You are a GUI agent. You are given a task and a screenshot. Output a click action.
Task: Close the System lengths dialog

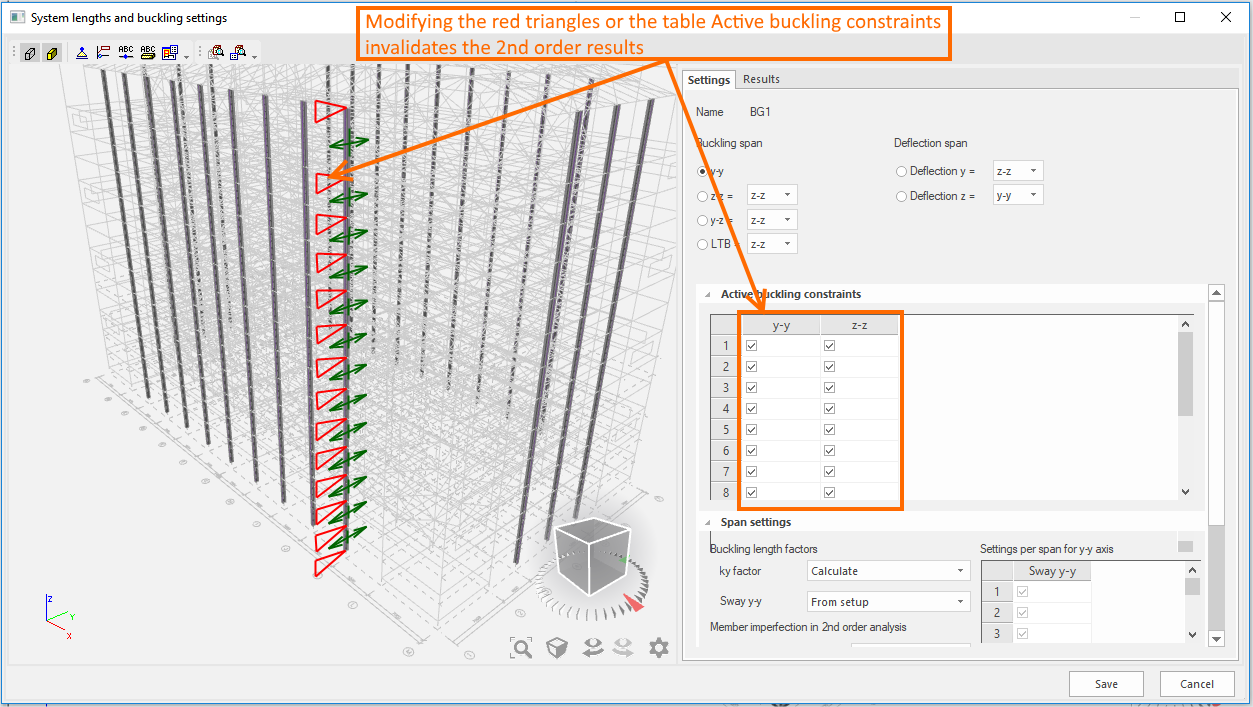click(x=1226, y=17)
